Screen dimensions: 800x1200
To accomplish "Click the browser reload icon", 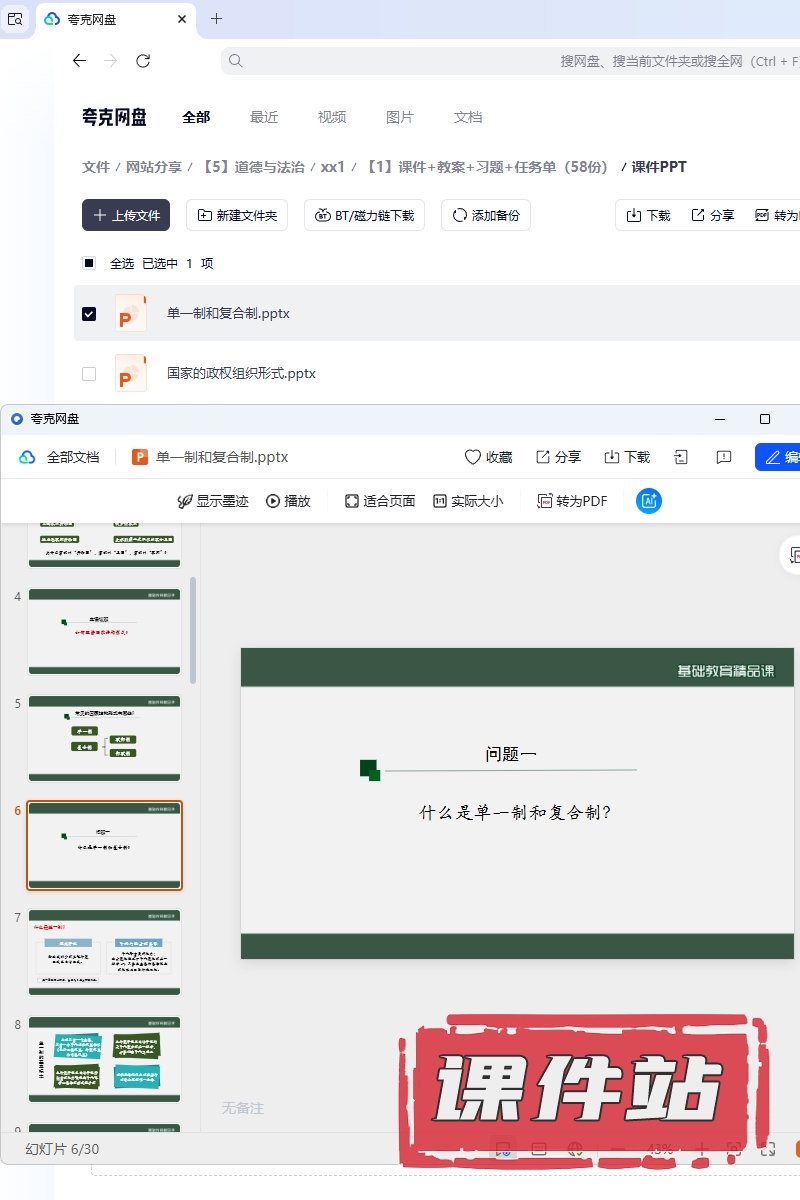I will [x=143, y=61].
